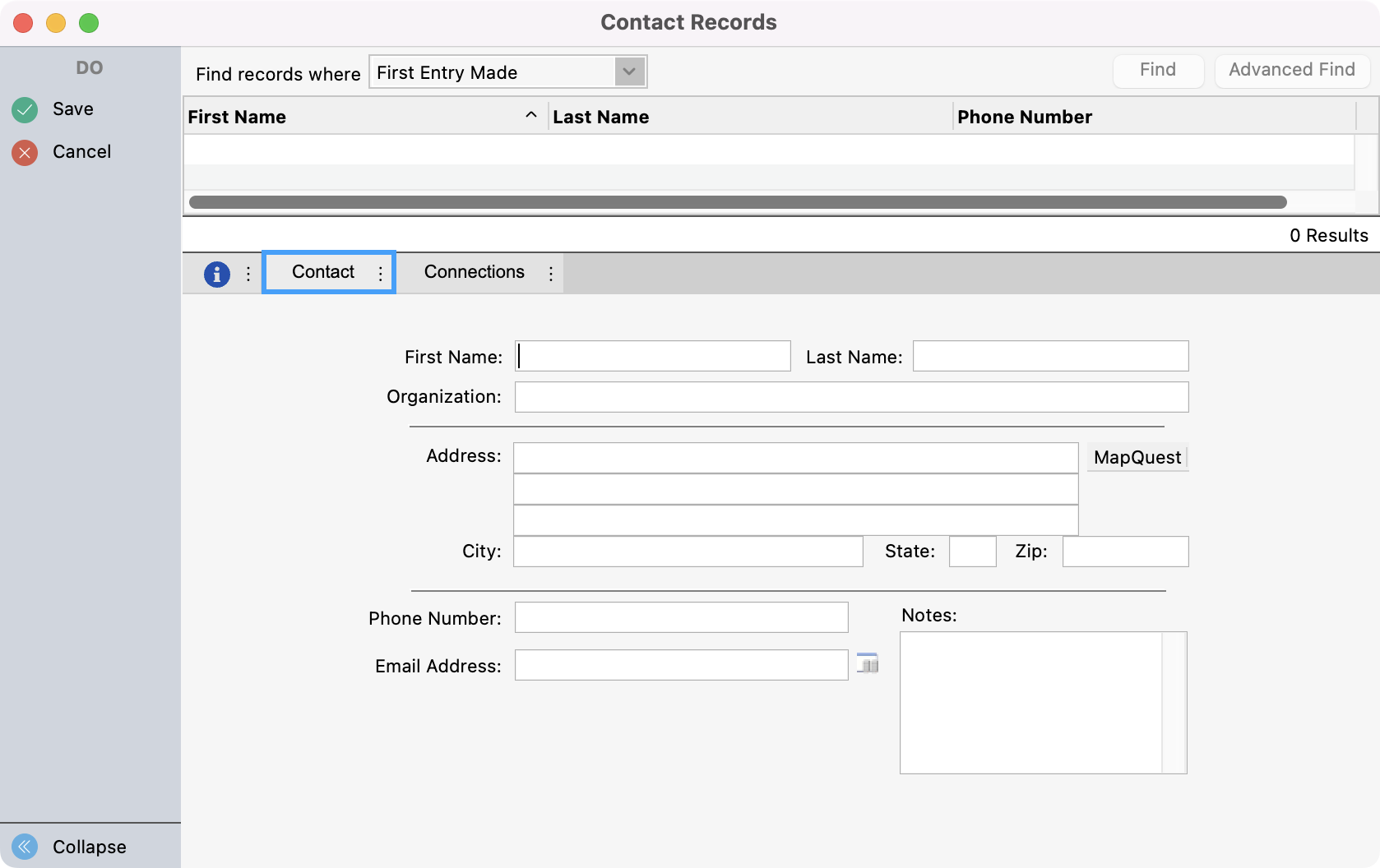The image size is (1380, 868).
Task: Click the blue info icon in the tab bar
Action: point(217,274)
